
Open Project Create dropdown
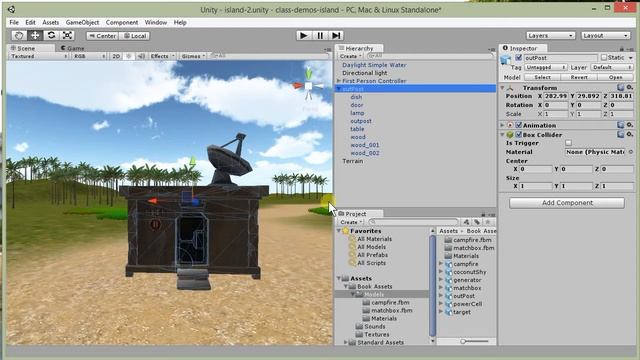pos(351,222)
